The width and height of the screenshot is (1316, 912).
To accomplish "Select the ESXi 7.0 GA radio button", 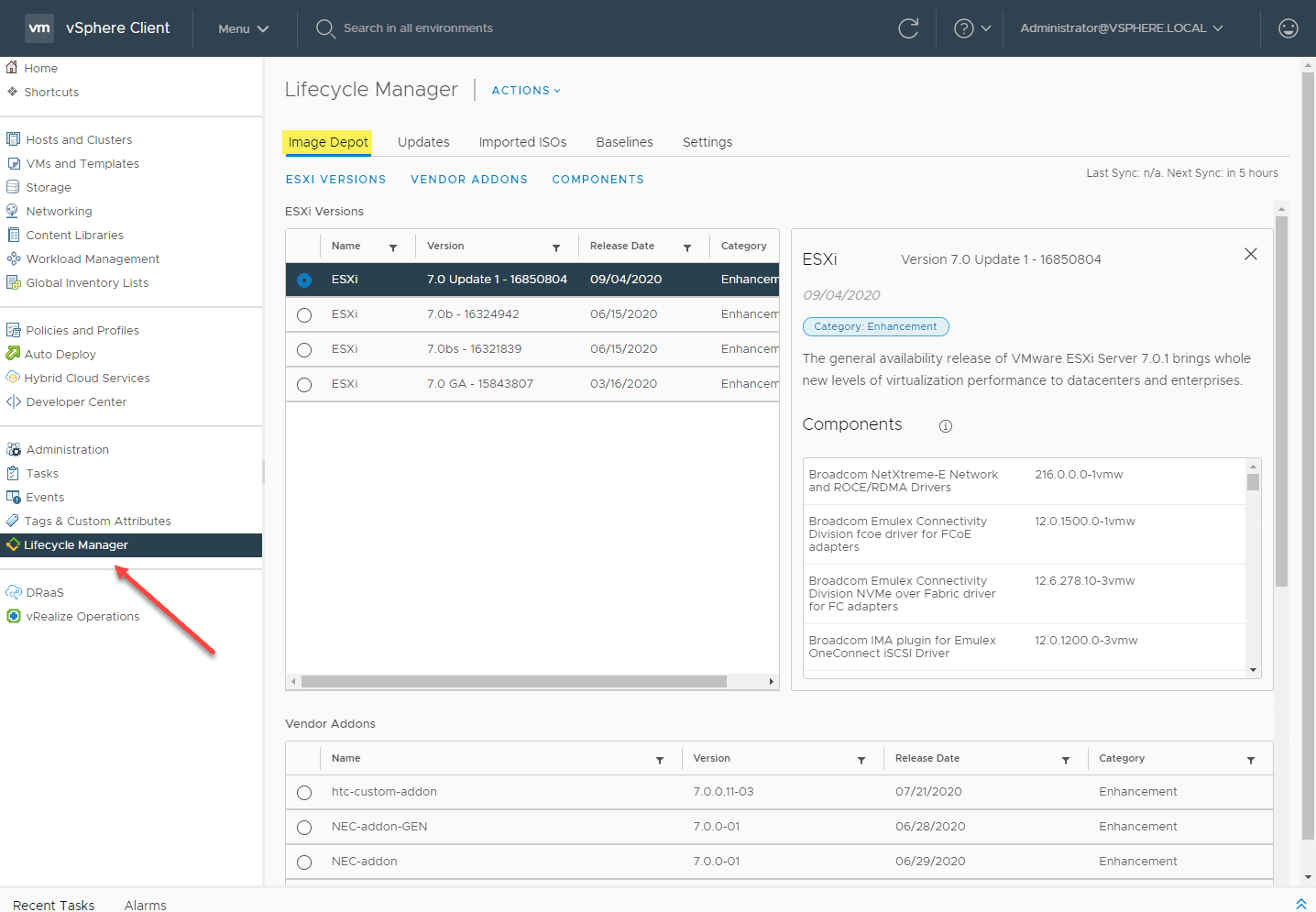I will point(304,385).
